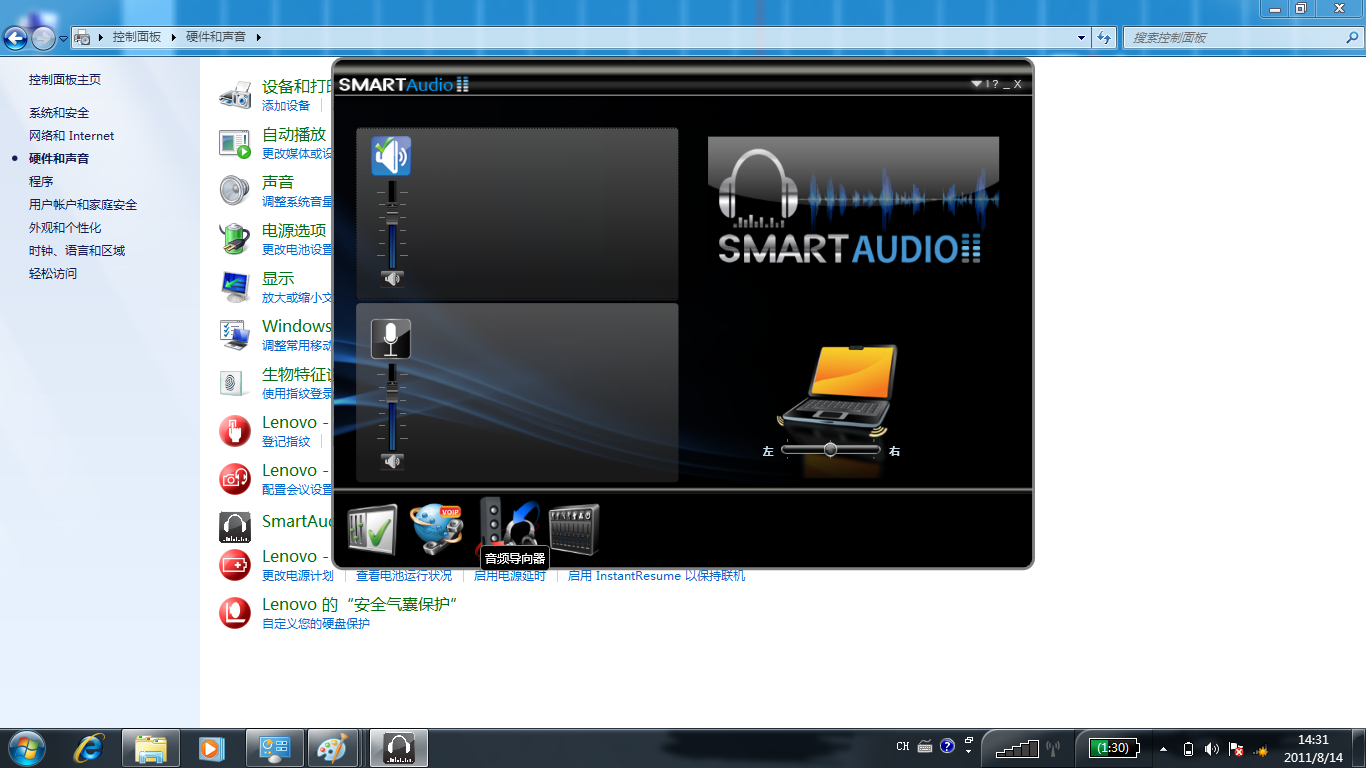This screenshot has width=1366, height=768.
Task: Click the Lenovo conferencing settings red icon
Action: click(x=235, y=479)
